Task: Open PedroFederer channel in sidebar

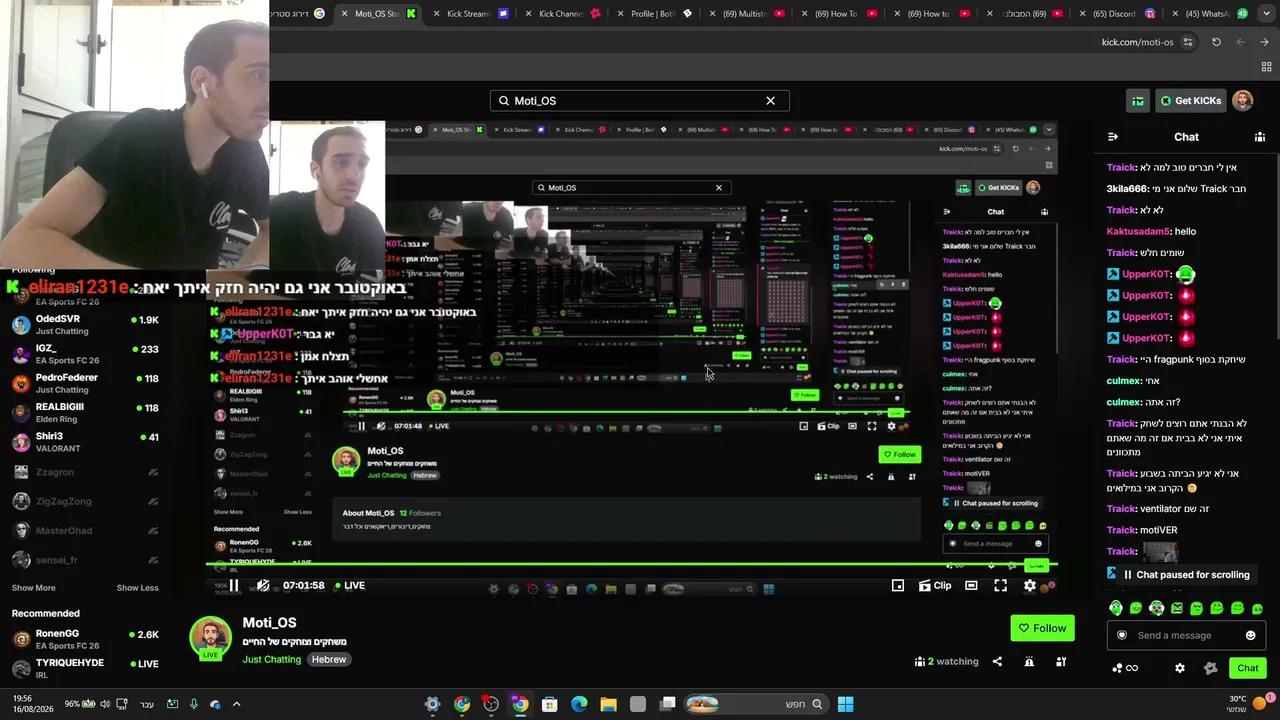Action: pyautogui.click(x=85, y=383)
